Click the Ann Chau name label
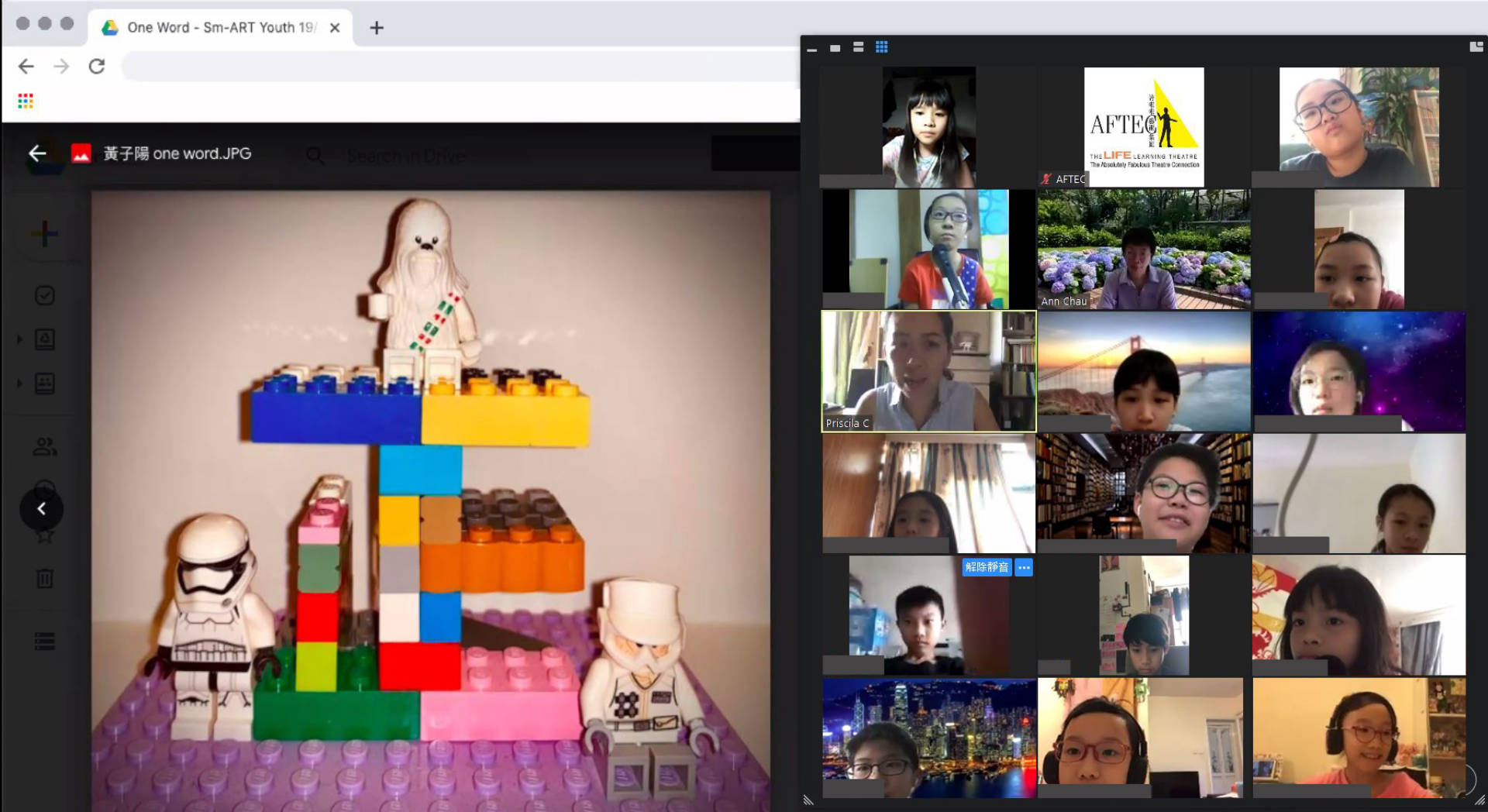The image size is (1488, 812). (x=1064, y=301)
